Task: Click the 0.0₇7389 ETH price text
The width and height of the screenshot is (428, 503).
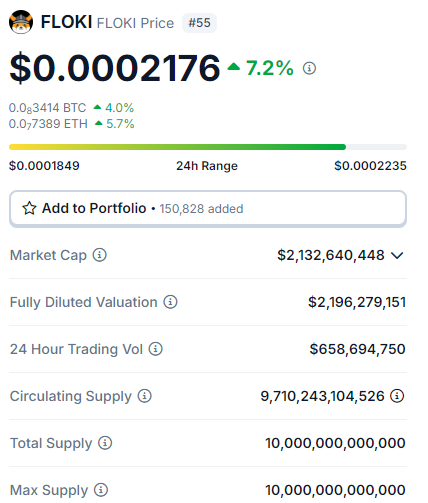Action: 48,124
